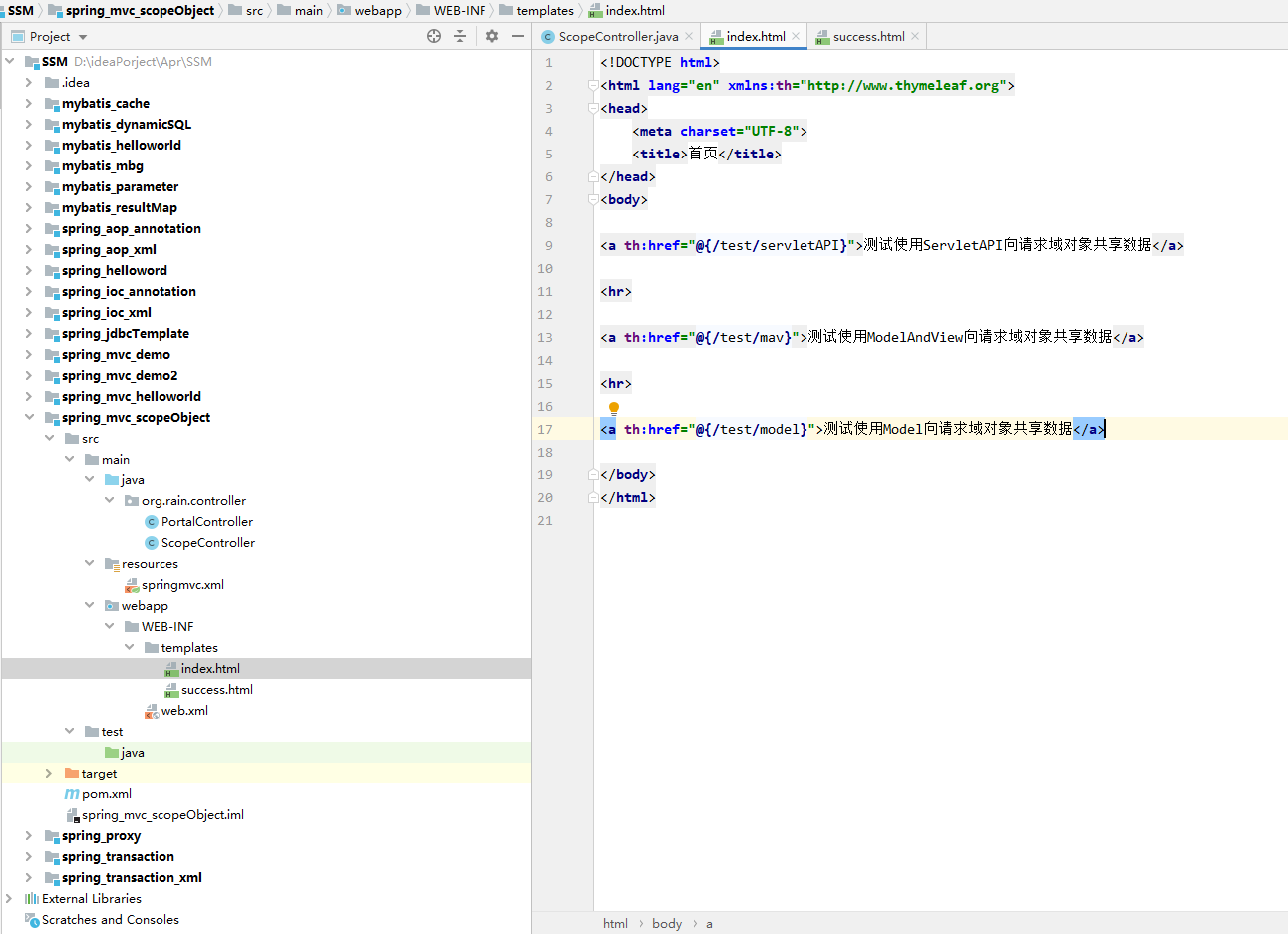Screen dimensions: 1288x934
Task: Hide the Project panel with minimize icon
Action: [x=518, y=36]
